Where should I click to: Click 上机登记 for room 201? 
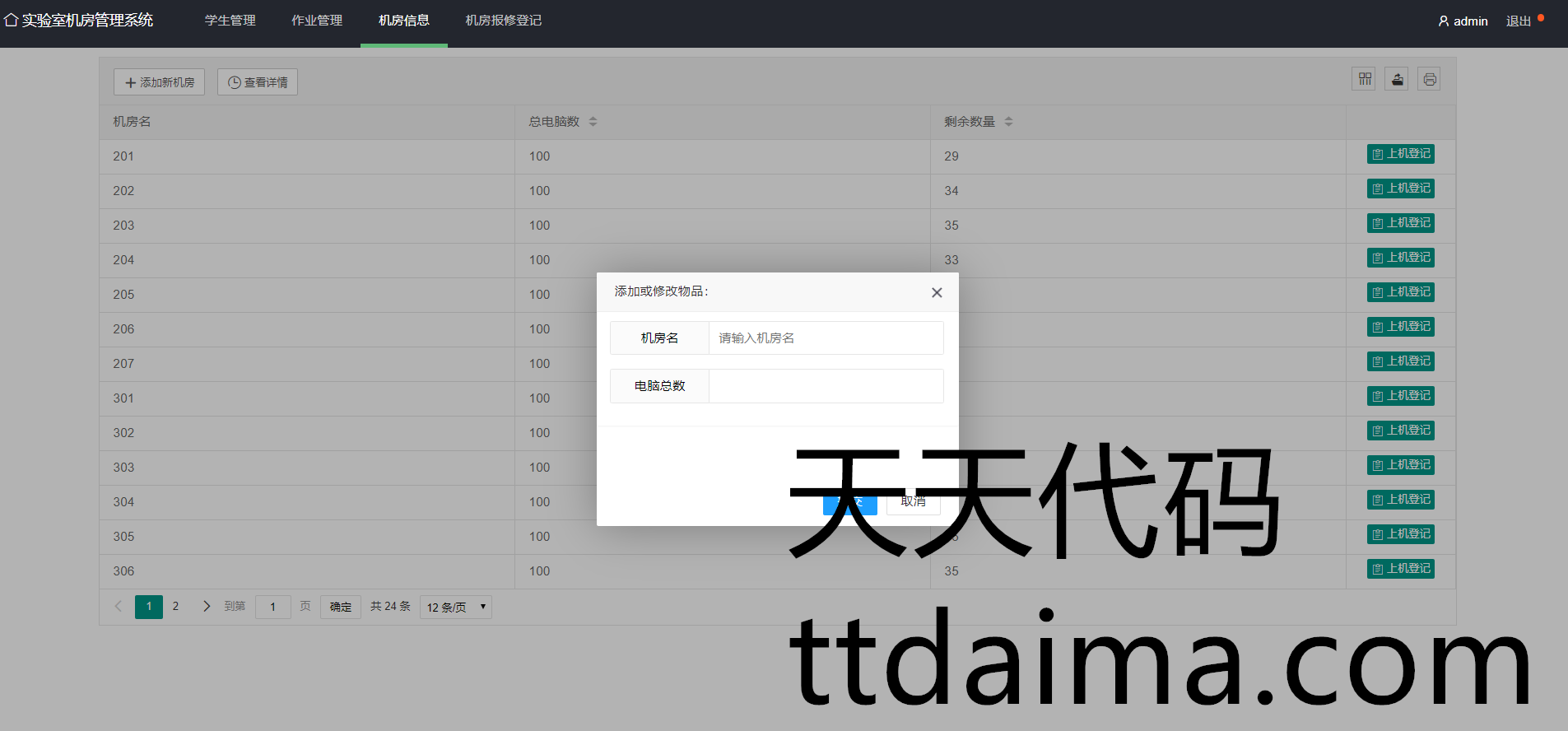(1400, 154)
